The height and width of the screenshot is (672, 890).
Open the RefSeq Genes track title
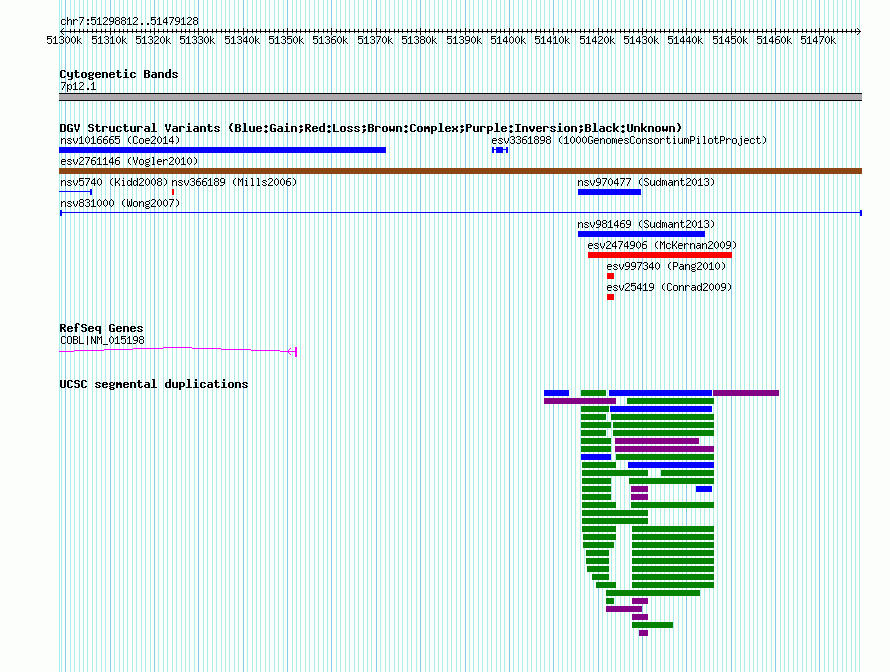[101, 328]
